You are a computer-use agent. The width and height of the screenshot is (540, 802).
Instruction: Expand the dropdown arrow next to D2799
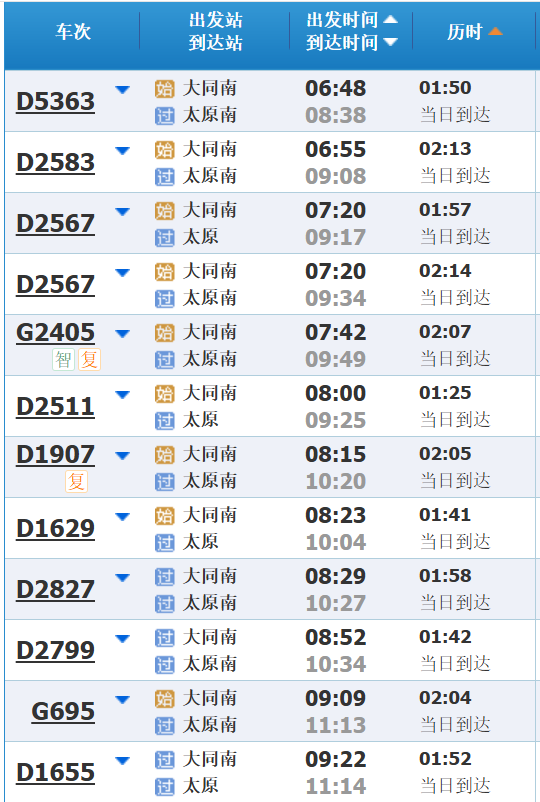(x=122, y=639)
